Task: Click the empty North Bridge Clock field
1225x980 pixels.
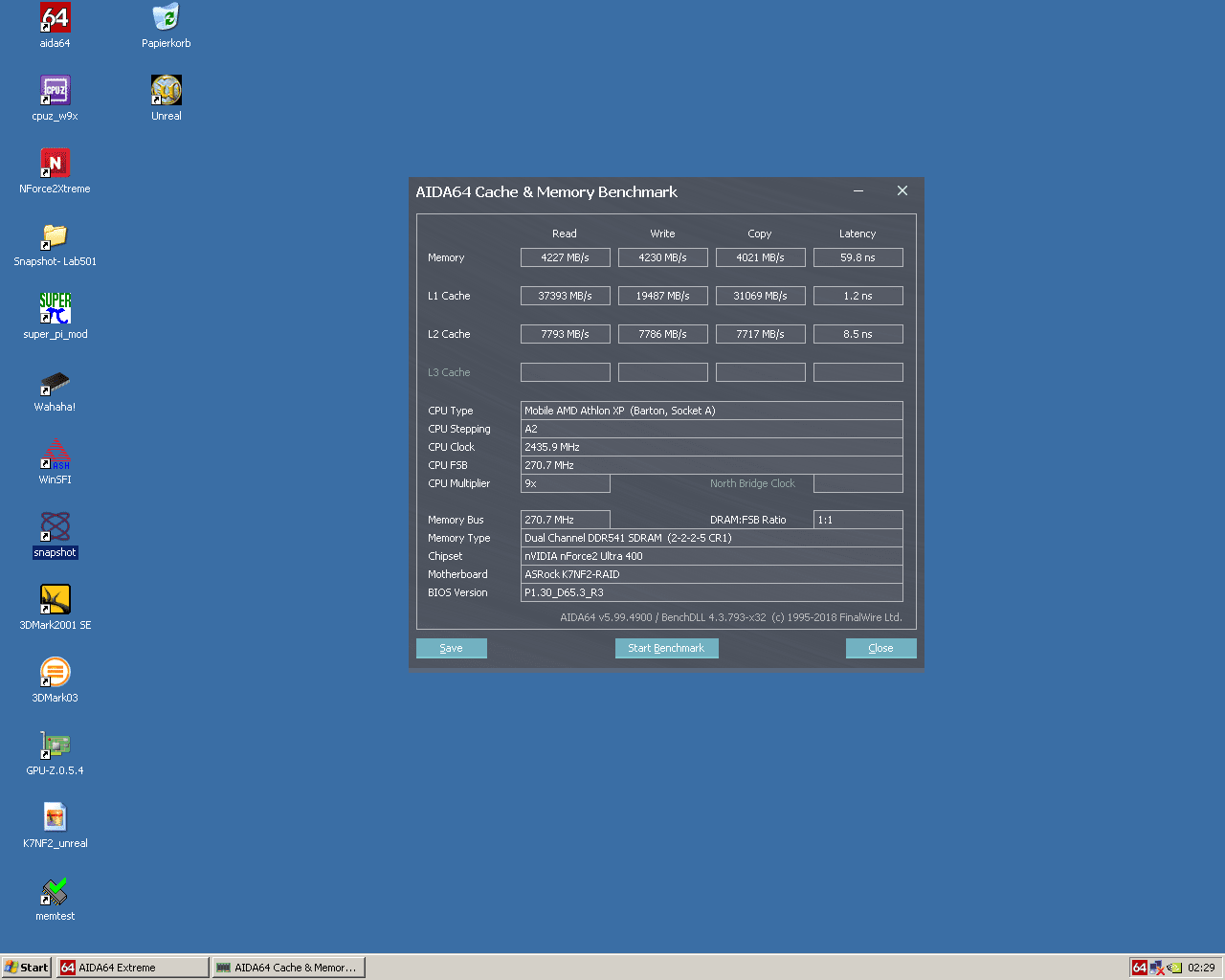Action: click(x=858, y=483)
